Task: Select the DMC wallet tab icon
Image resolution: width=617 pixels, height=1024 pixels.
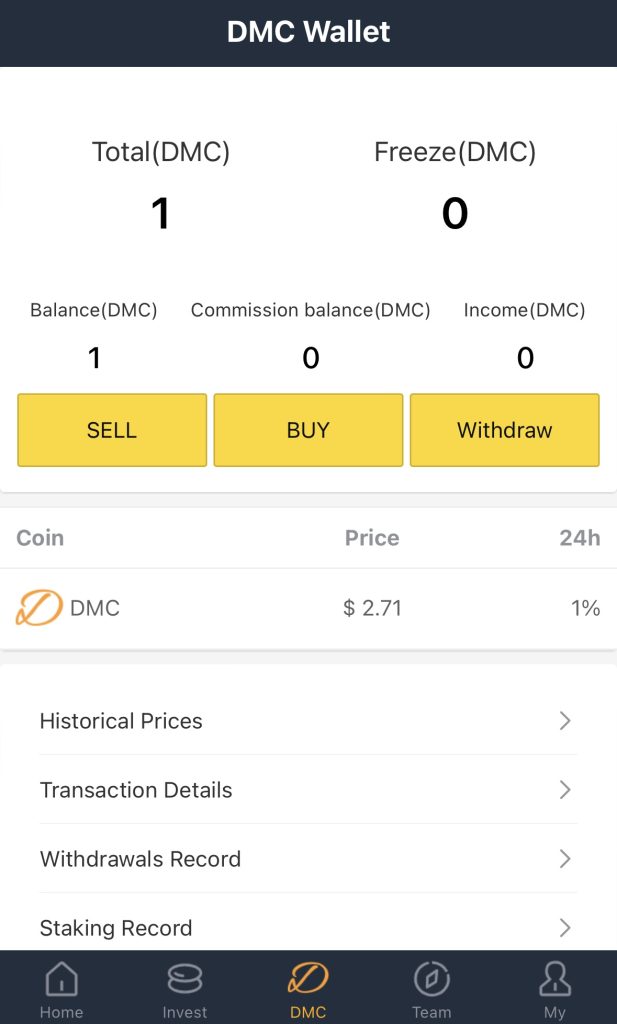Action: 308,978
